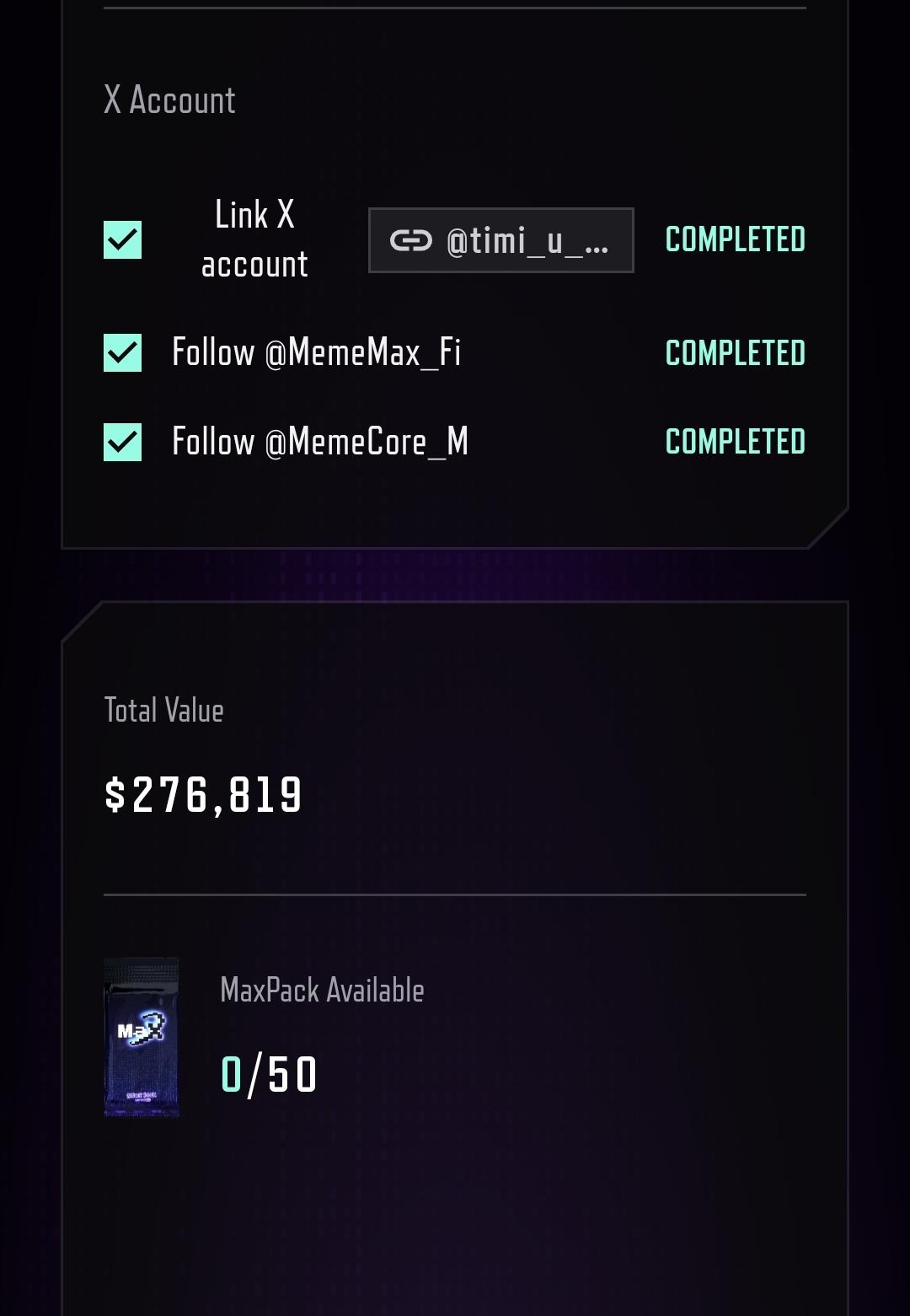Select the X Account section heading

tap(169, 100)
